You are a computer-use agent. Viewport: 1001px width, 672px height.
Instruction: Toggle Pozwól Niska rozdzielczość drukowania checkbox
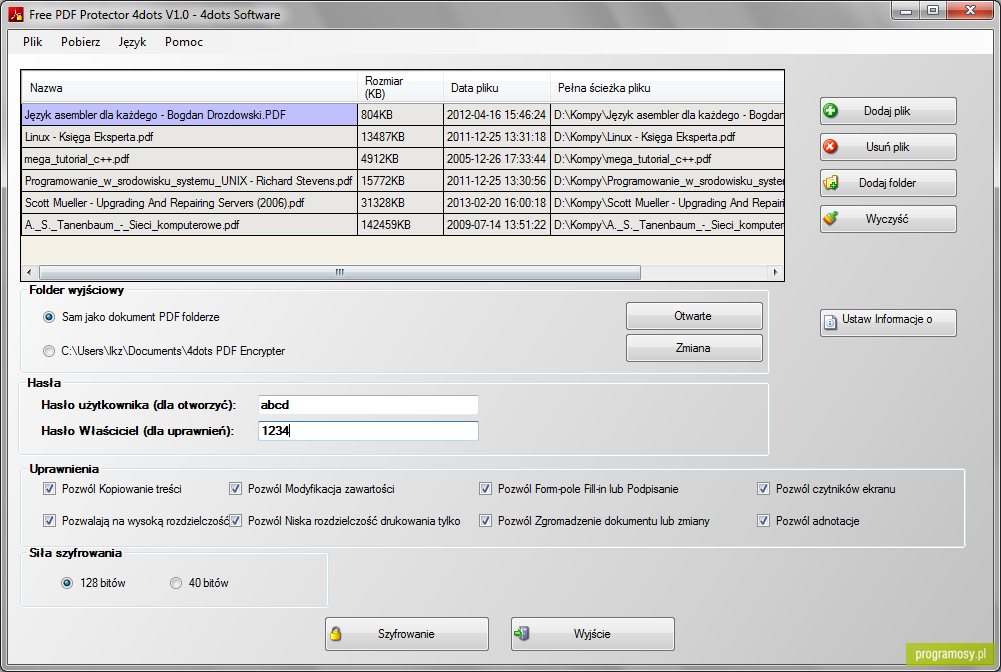point(236,521)
